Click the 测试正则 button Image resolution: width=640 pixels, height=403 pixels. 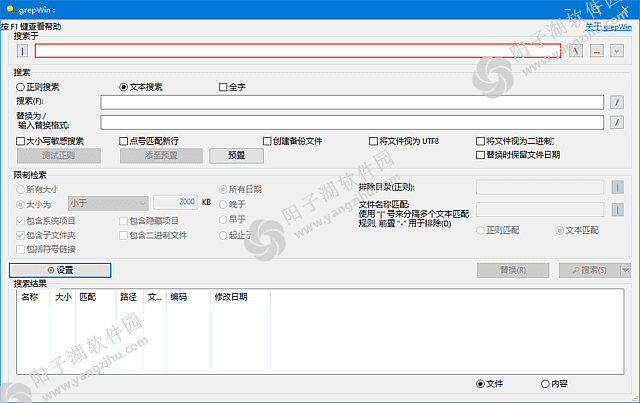click(x=59, y=156)
